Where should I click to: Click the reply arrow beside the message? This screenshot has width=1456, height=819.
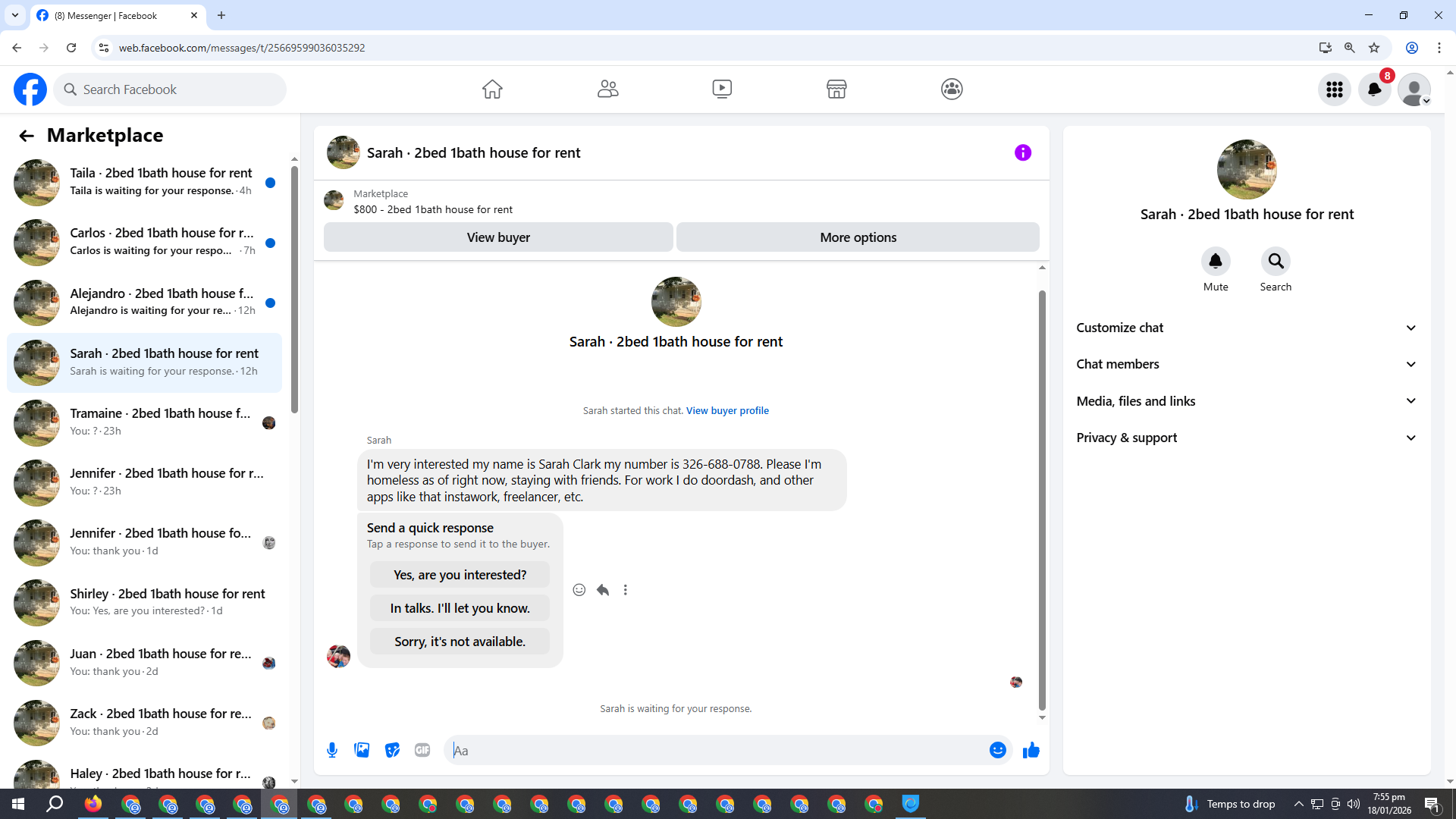(x=603, y=590)
